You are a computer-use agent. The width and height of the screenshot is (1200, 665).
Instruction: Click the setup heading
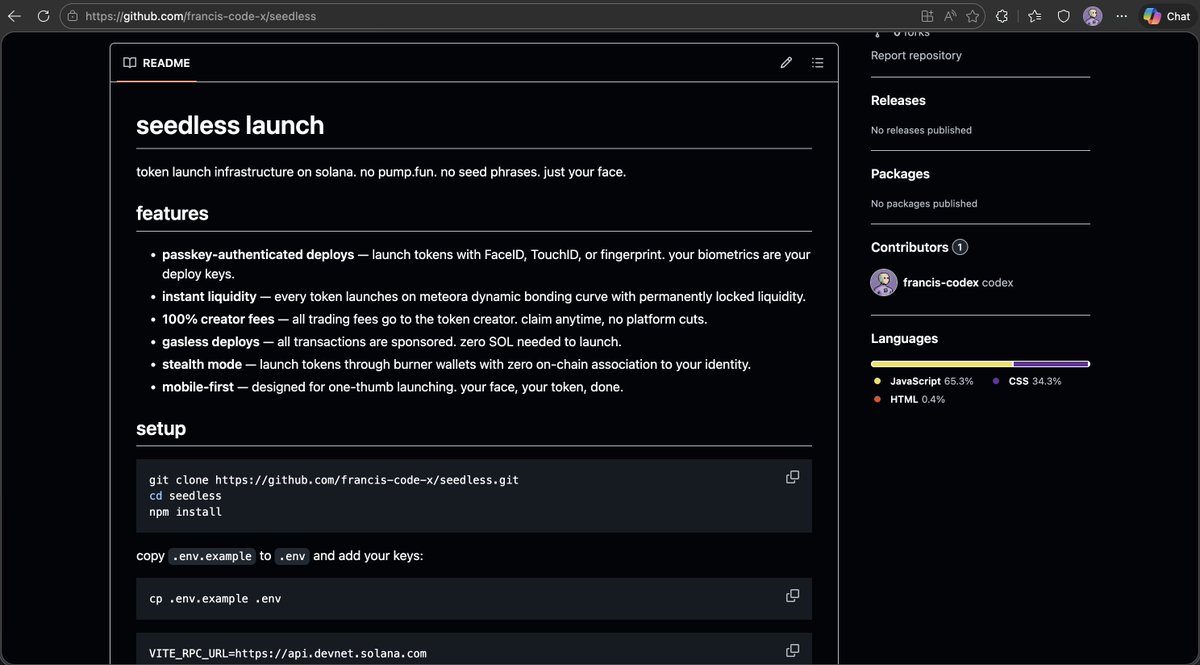161,429
